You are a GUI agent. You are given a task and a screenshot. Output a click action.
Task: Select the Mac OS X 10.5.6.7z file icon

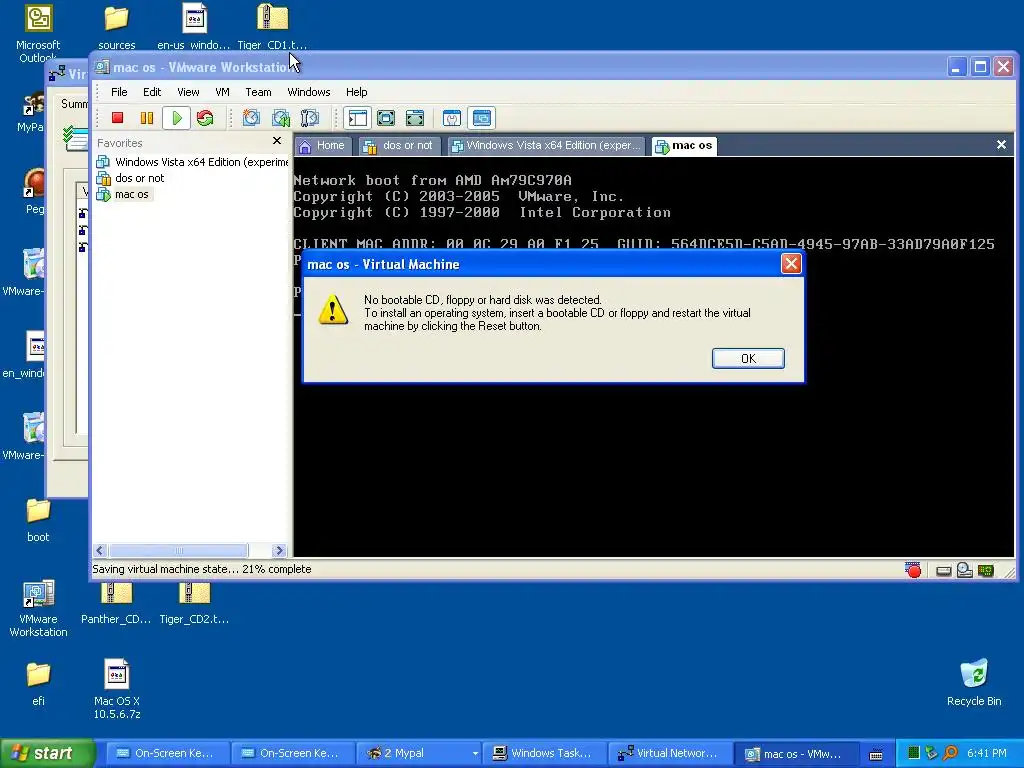(116, 689)
